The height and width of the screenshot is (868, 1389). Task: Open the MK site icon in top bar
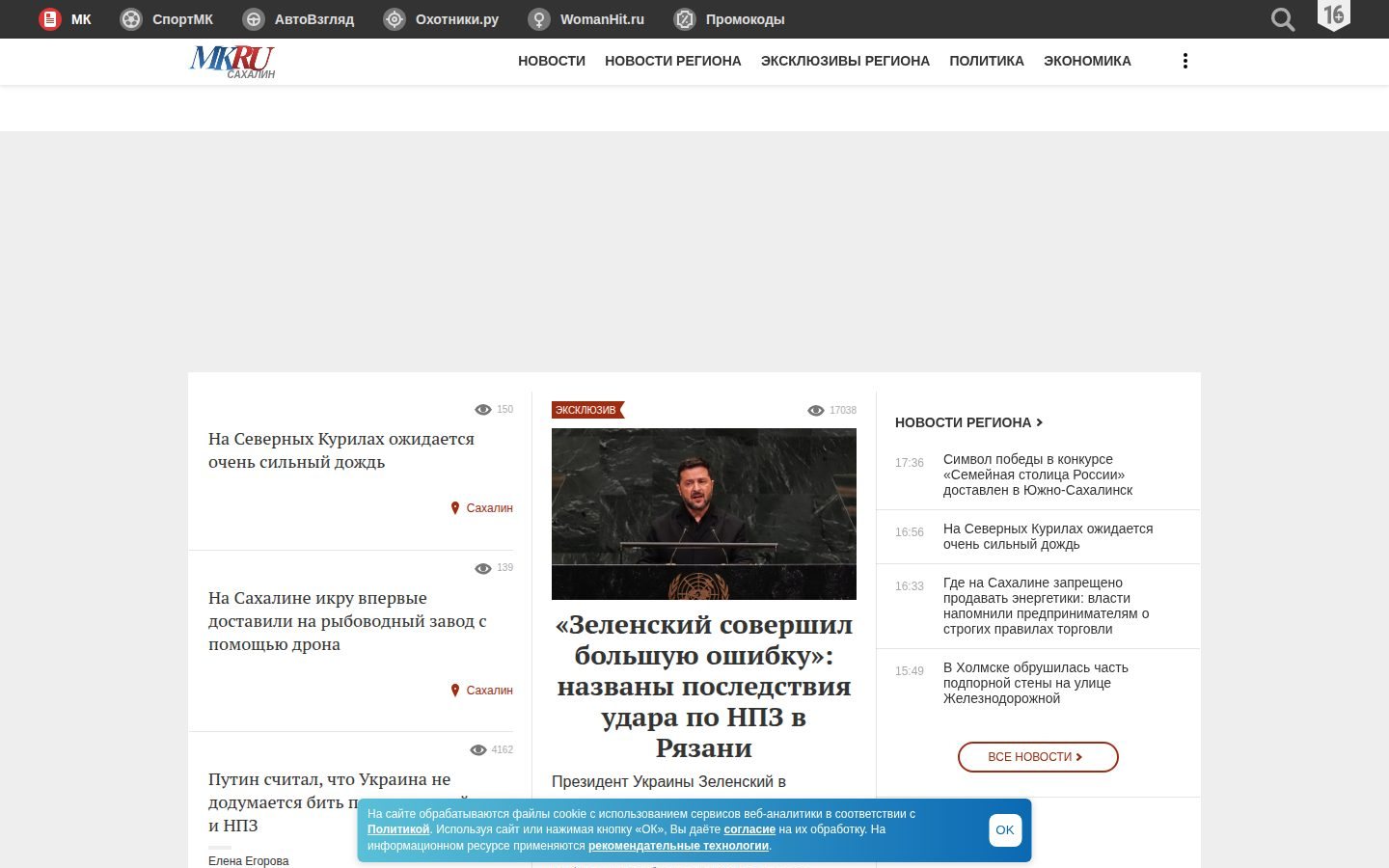pyautogui.click(x=49, y=19)
